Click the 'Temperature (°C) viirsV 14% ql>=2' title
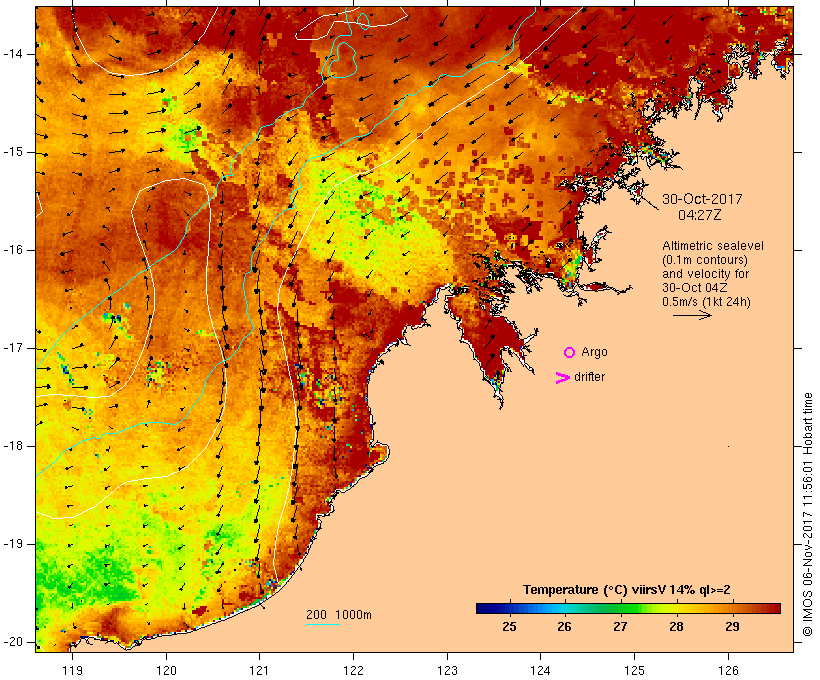 tap(627, 590)
